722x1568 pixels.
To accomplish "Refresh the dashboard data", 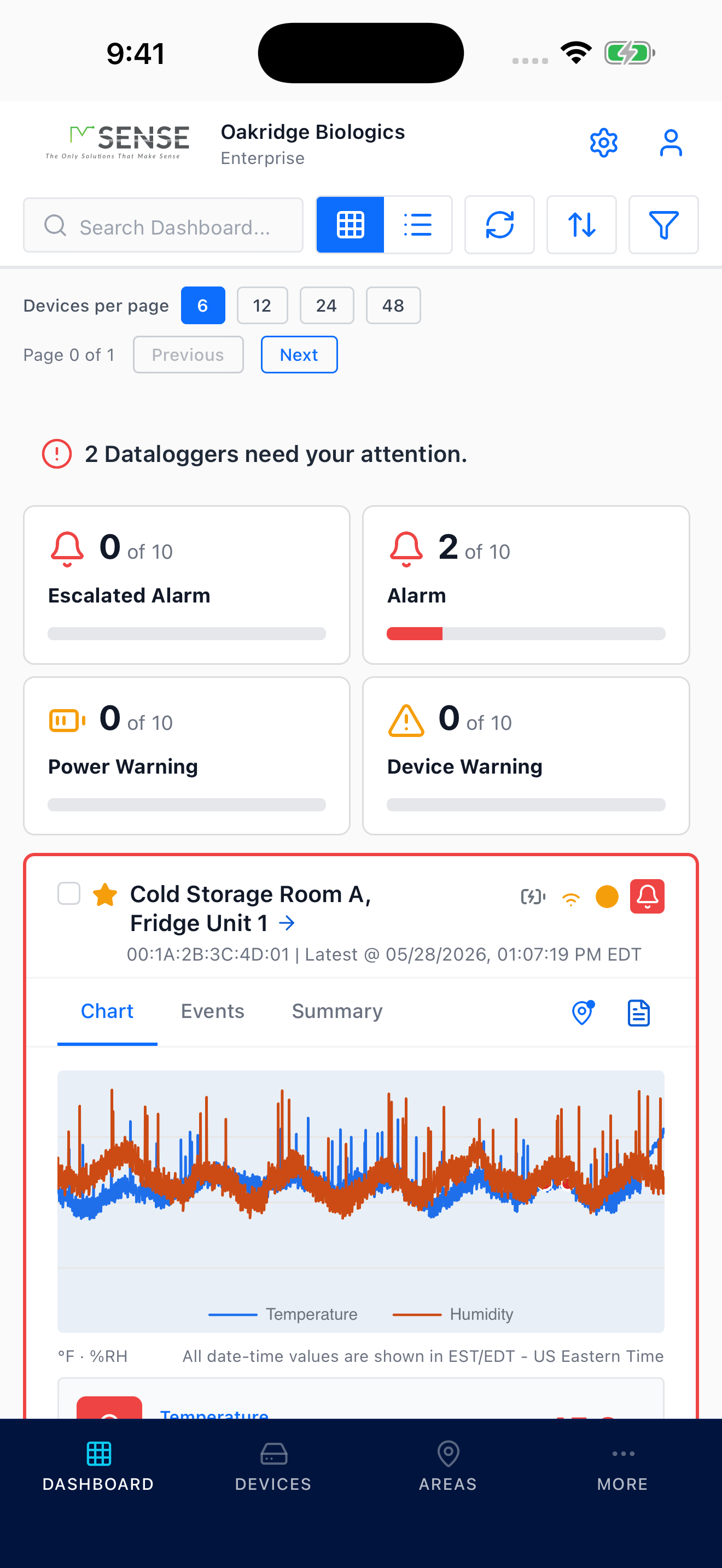I will click(499, 225).
